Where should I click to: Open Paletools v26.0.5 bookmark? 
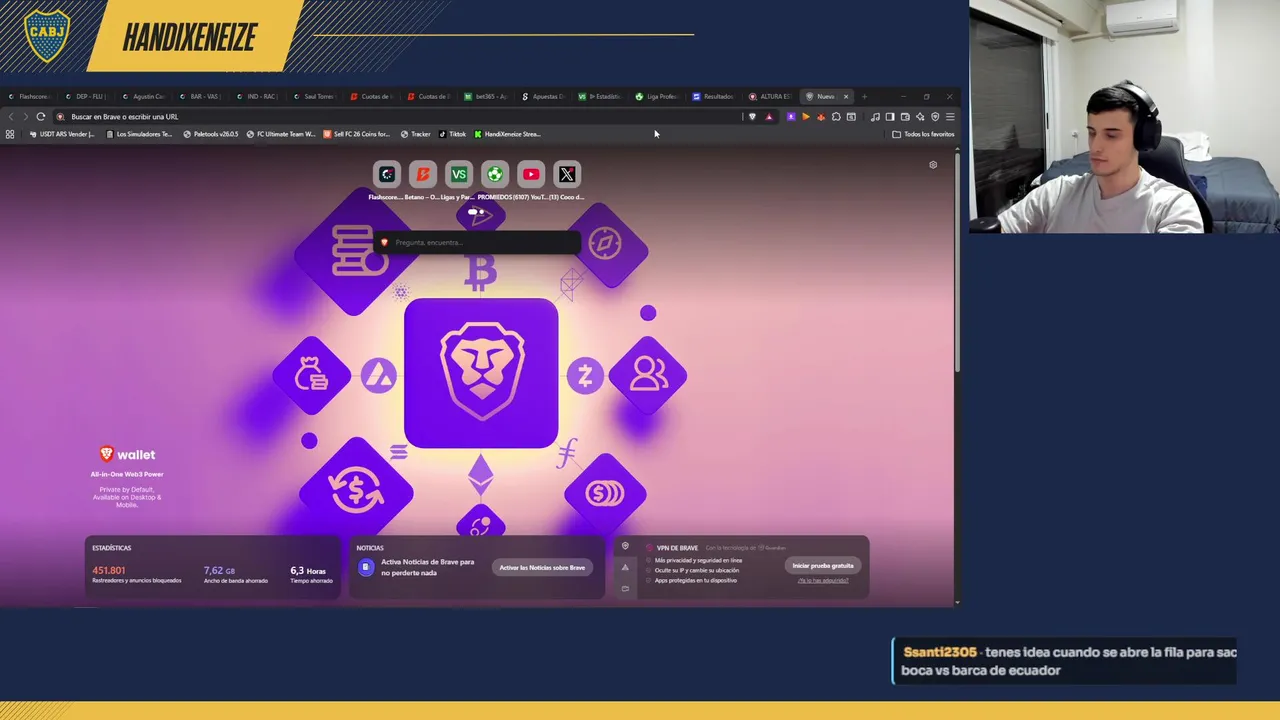tap(211, 134)
